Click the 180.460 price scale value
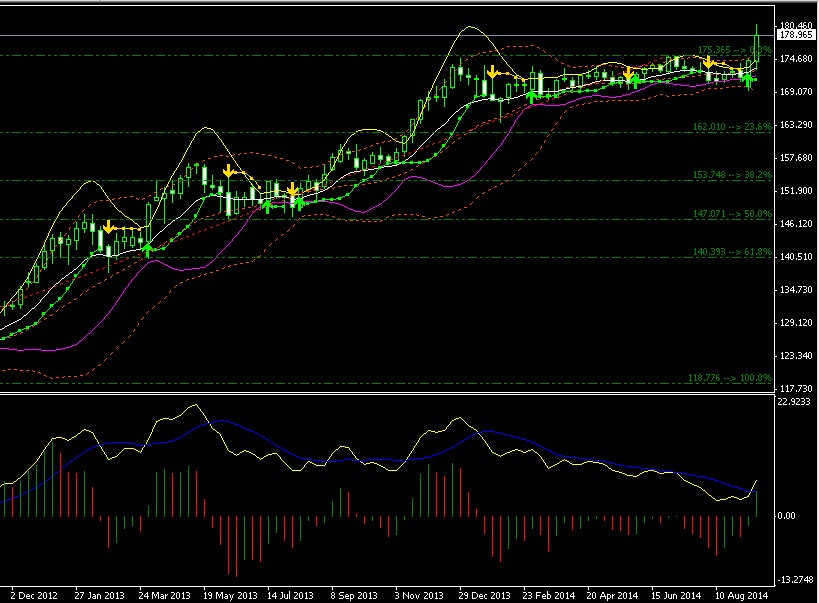This screenshot has width=819, height=603. 796,25
